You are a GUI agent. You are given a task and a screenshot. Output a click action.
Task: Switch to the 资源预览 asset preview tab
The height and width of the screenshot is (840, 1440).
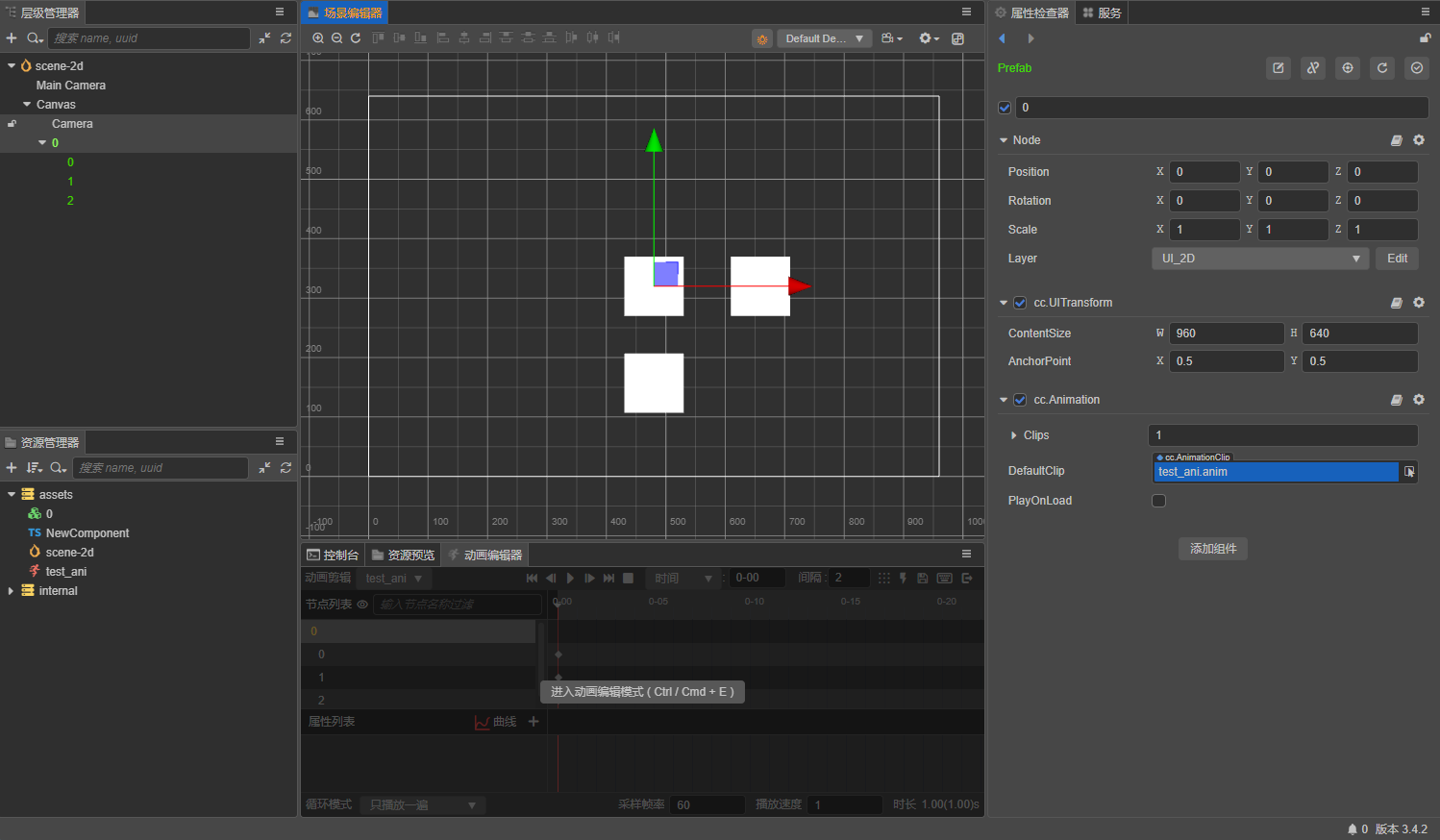pos(404,555)
